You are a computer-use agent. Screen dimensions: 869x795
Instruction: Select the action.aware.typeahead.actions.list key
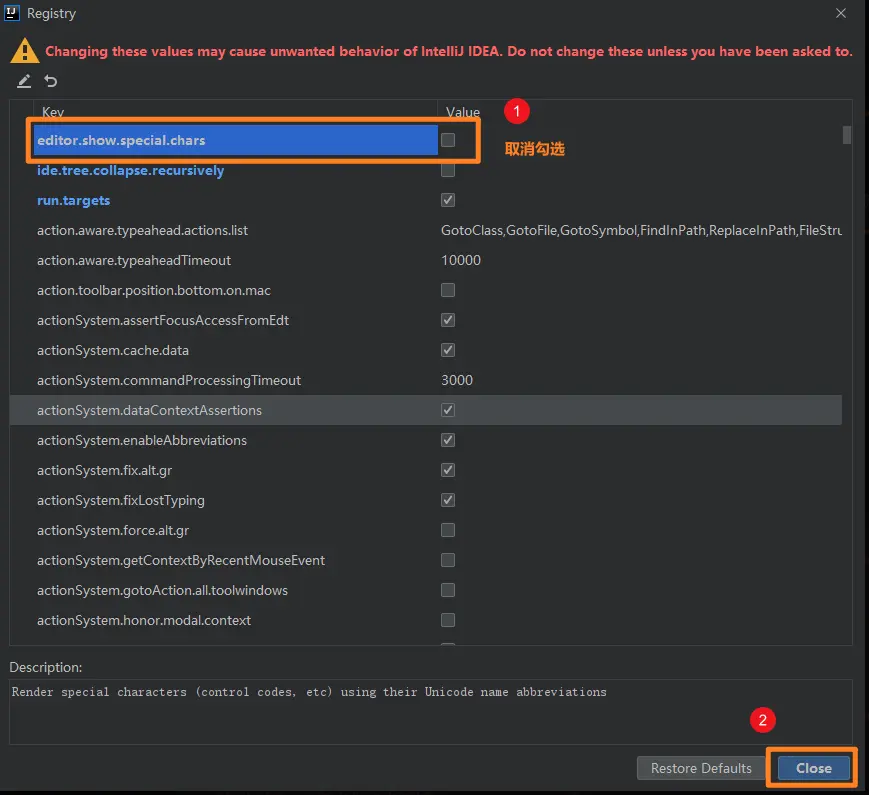click(x=142, y=230)
